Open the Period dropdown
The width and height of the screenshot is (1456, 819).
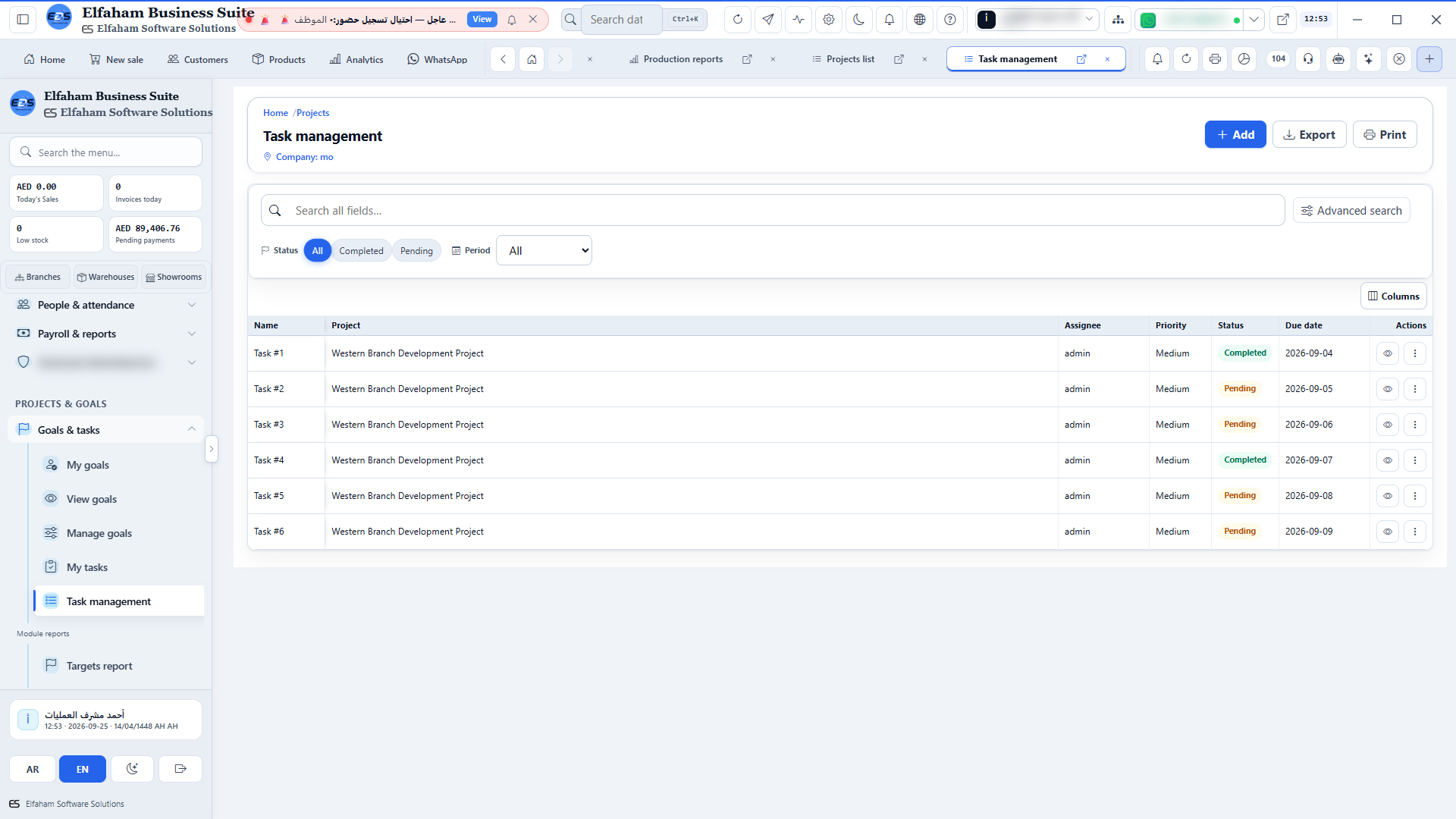[544, 251]
